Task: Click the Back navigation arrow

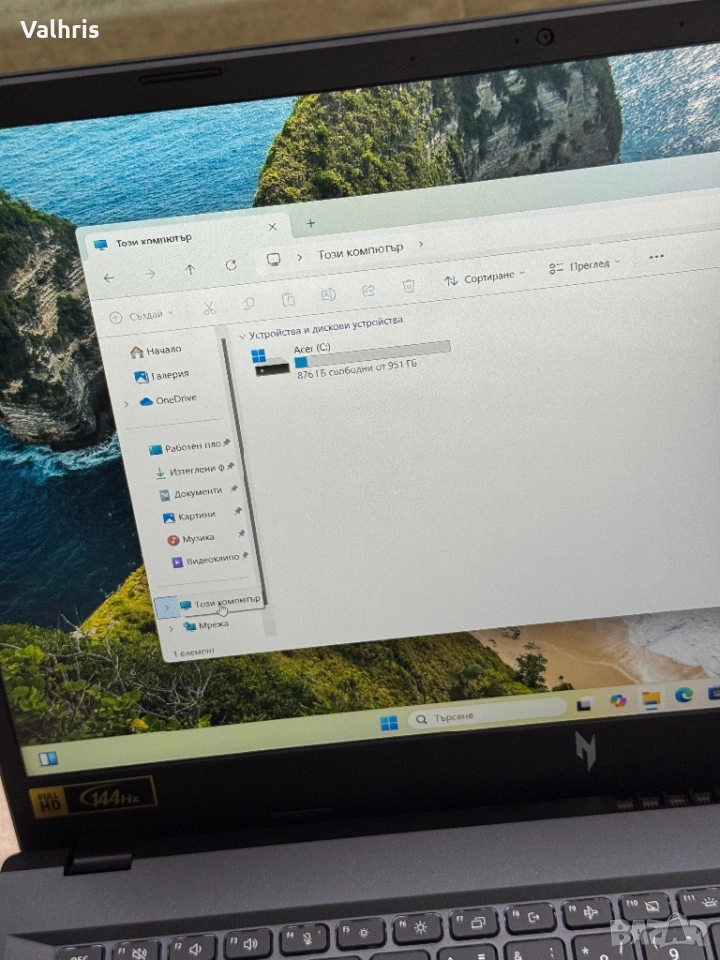Action: pyautogui.click(x=109, y=277)
